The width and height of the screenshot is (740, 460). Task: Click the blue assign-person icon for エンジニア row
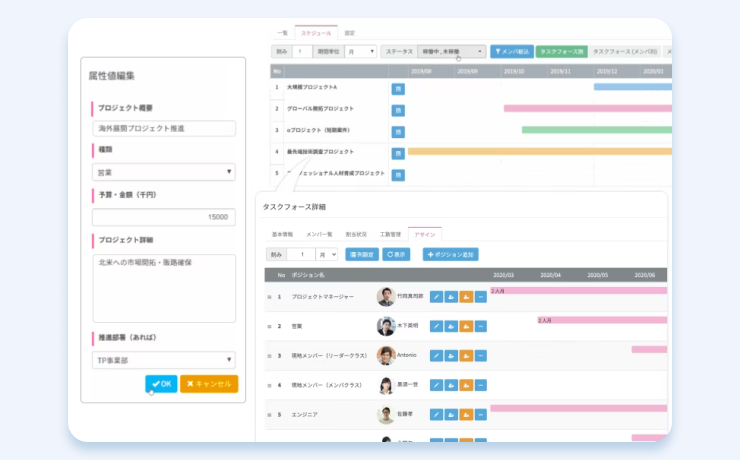tap(451, 414)
